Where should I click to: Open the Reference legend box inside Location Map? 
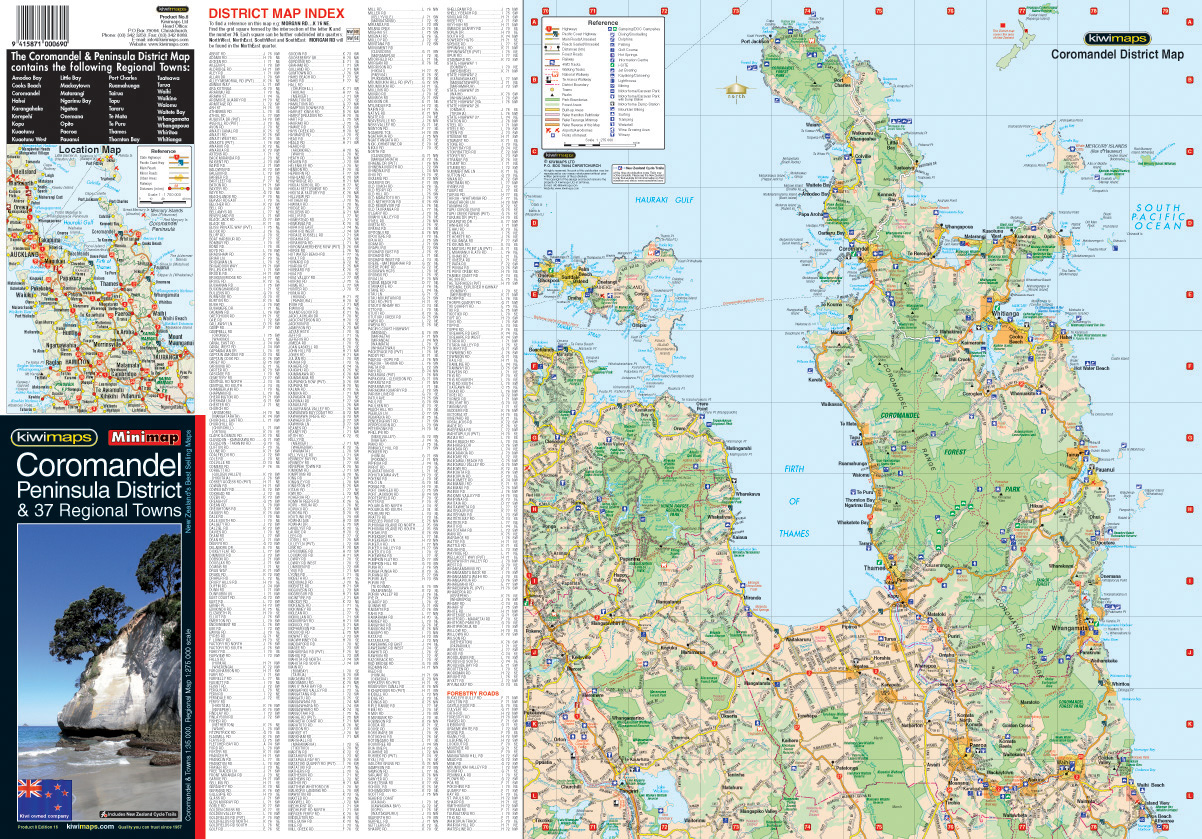165,177
